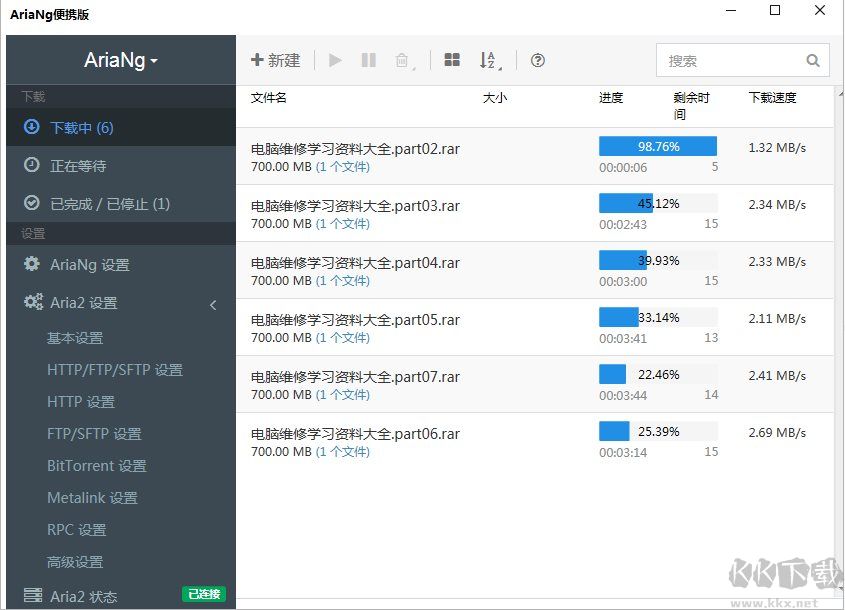The width and height of the screenshot is (845, 610).
Task: Click the 搜索 search input field
Action: [x=730, y=60]
